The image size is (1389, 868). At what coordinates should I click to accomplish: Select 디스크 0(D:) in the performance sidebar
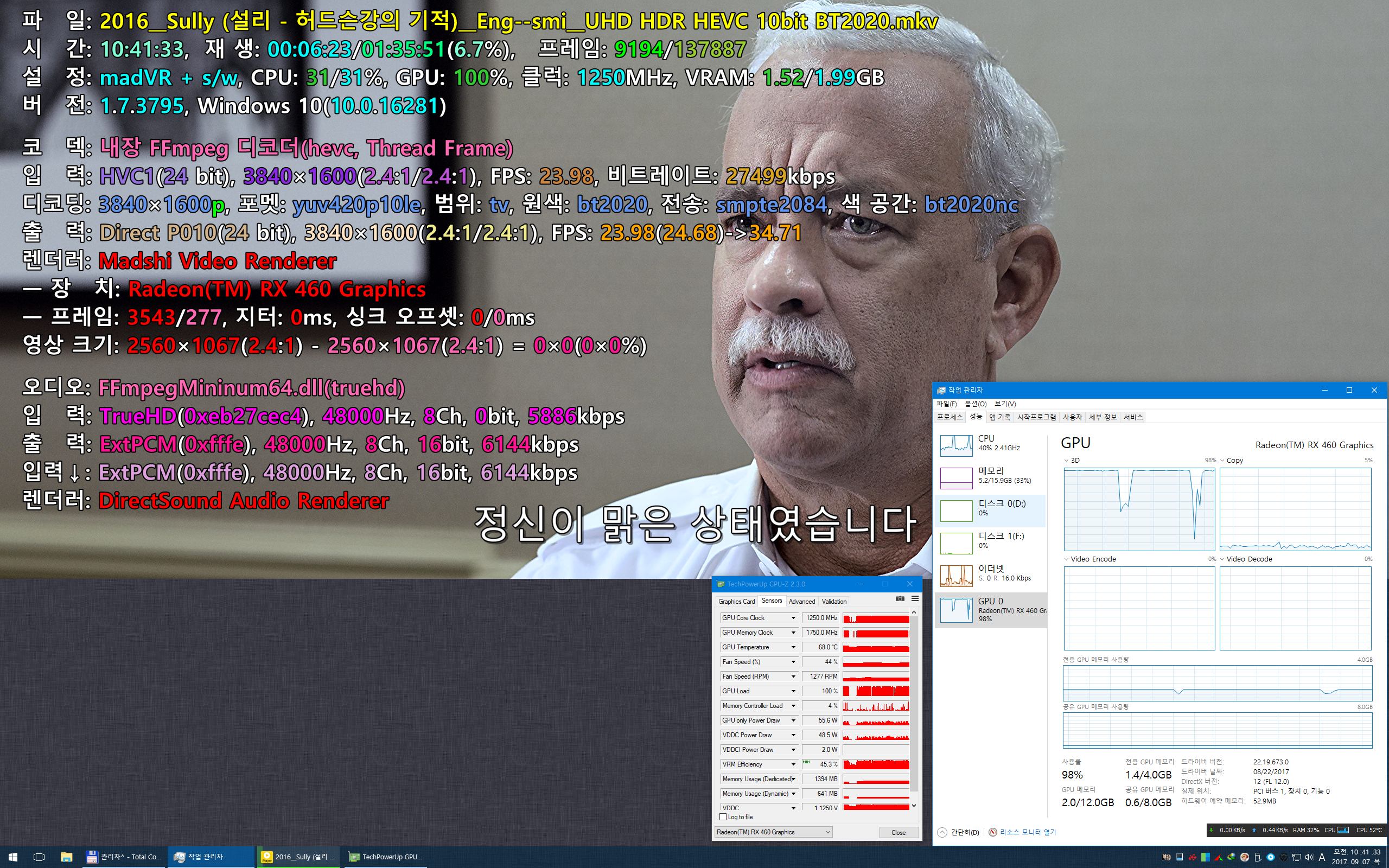(991, 510)
